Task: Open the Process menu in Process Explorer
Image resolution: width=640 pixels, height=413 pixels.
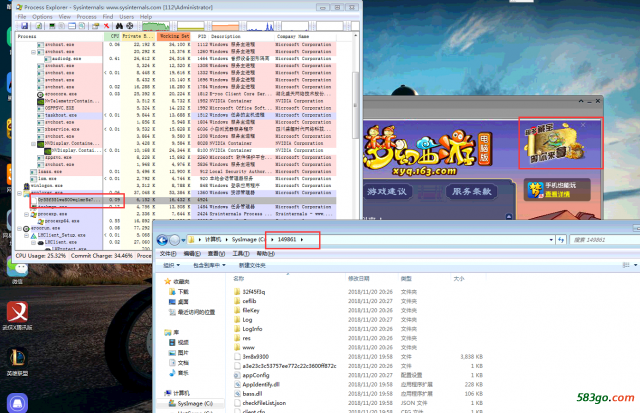Action: 87,17
